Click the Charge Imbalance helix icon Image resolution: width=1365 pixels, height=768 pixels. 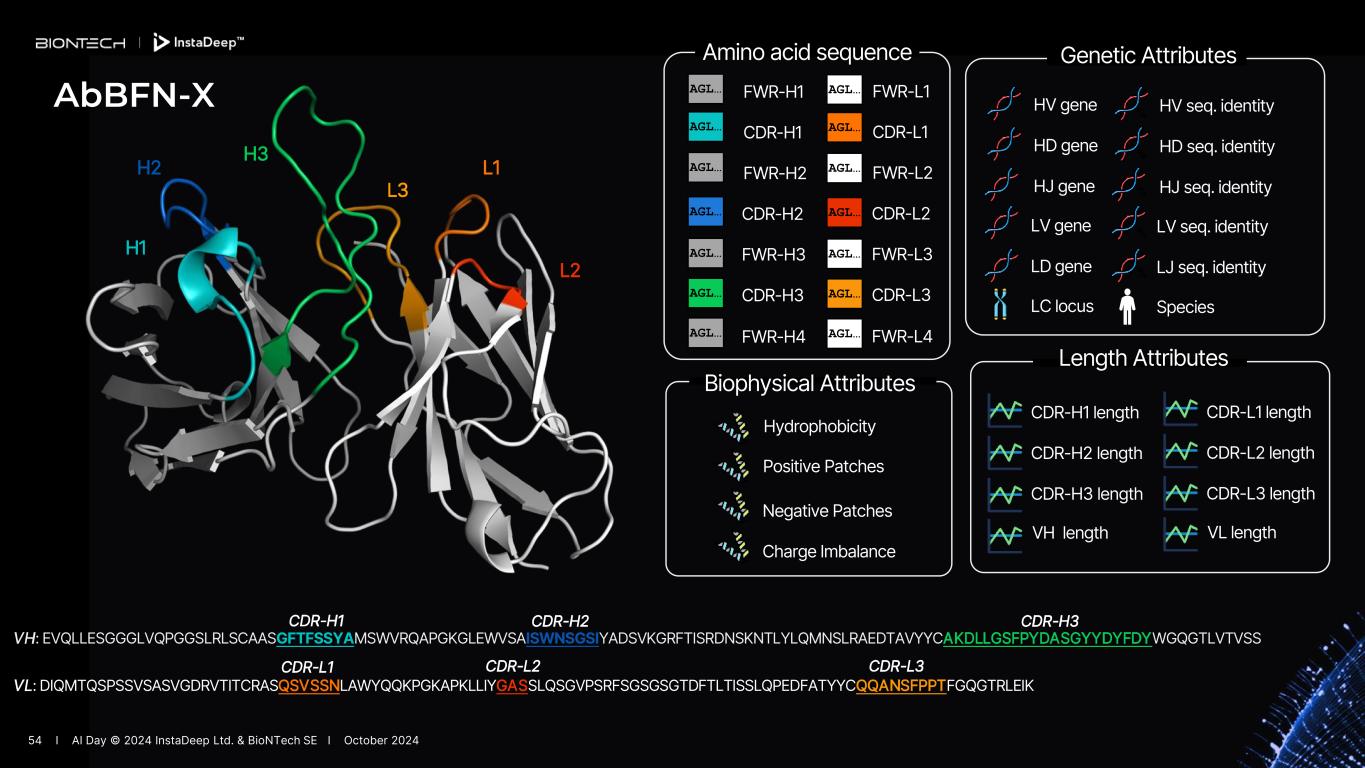733,551
